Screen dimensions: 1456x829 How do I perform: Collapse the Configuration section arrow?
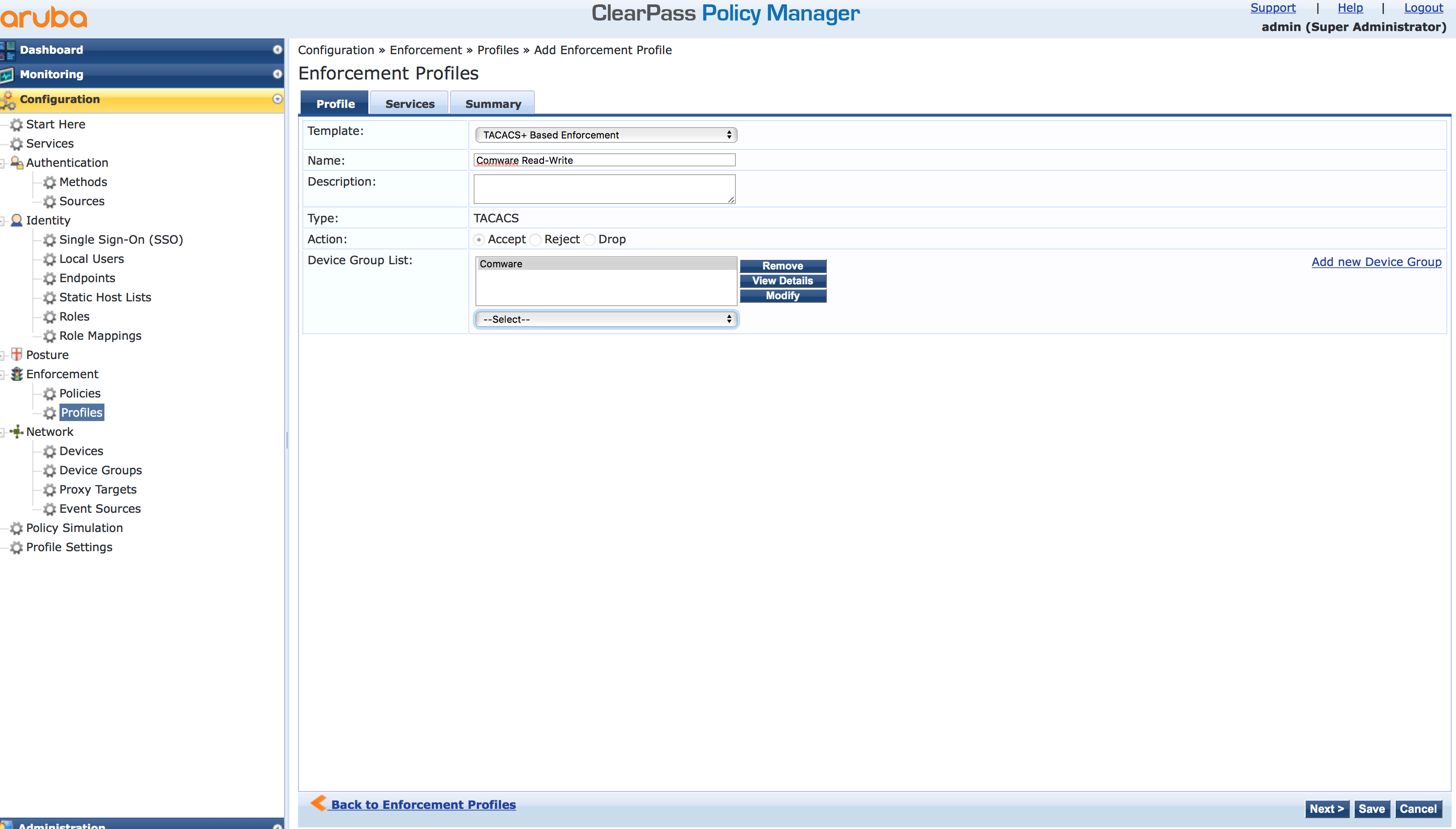tap(278, 99)
